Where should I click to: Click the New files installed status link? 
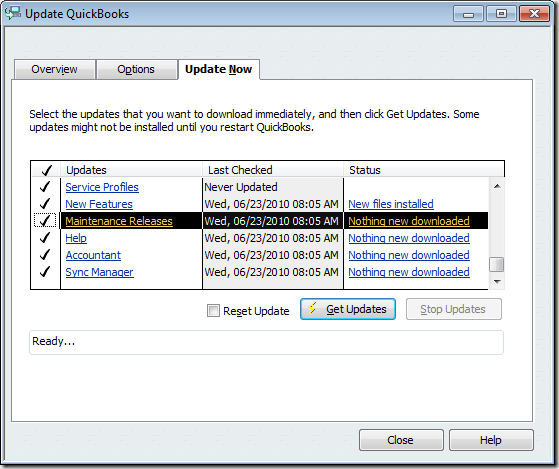coord(391,204)
